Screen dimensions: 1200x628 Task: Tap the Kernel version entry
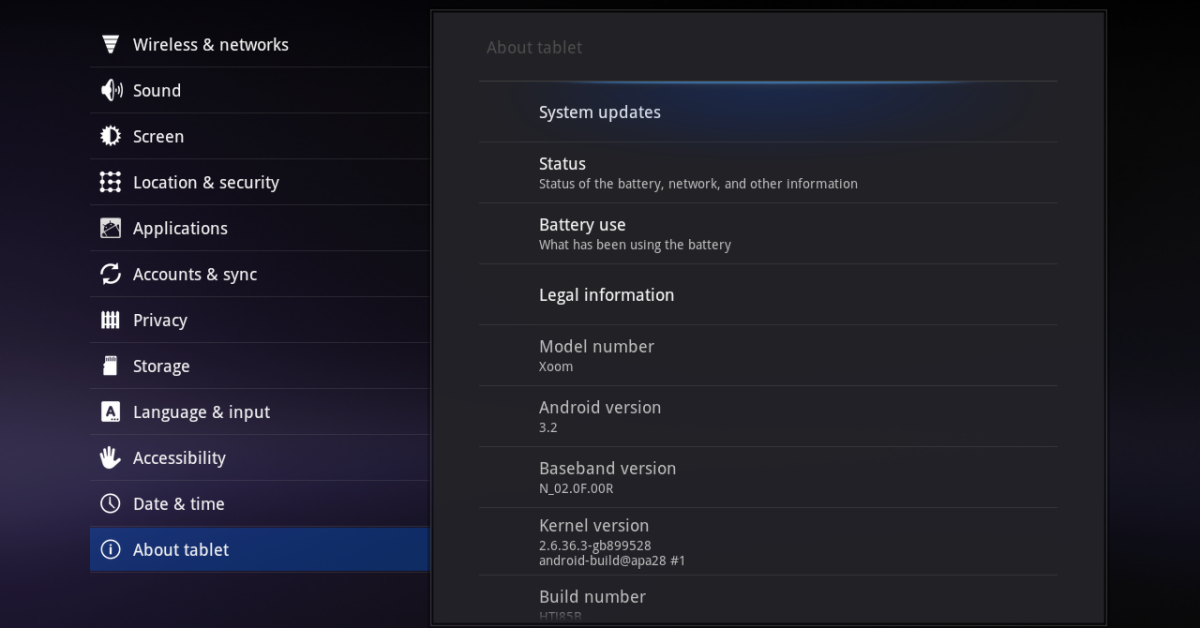611,542
